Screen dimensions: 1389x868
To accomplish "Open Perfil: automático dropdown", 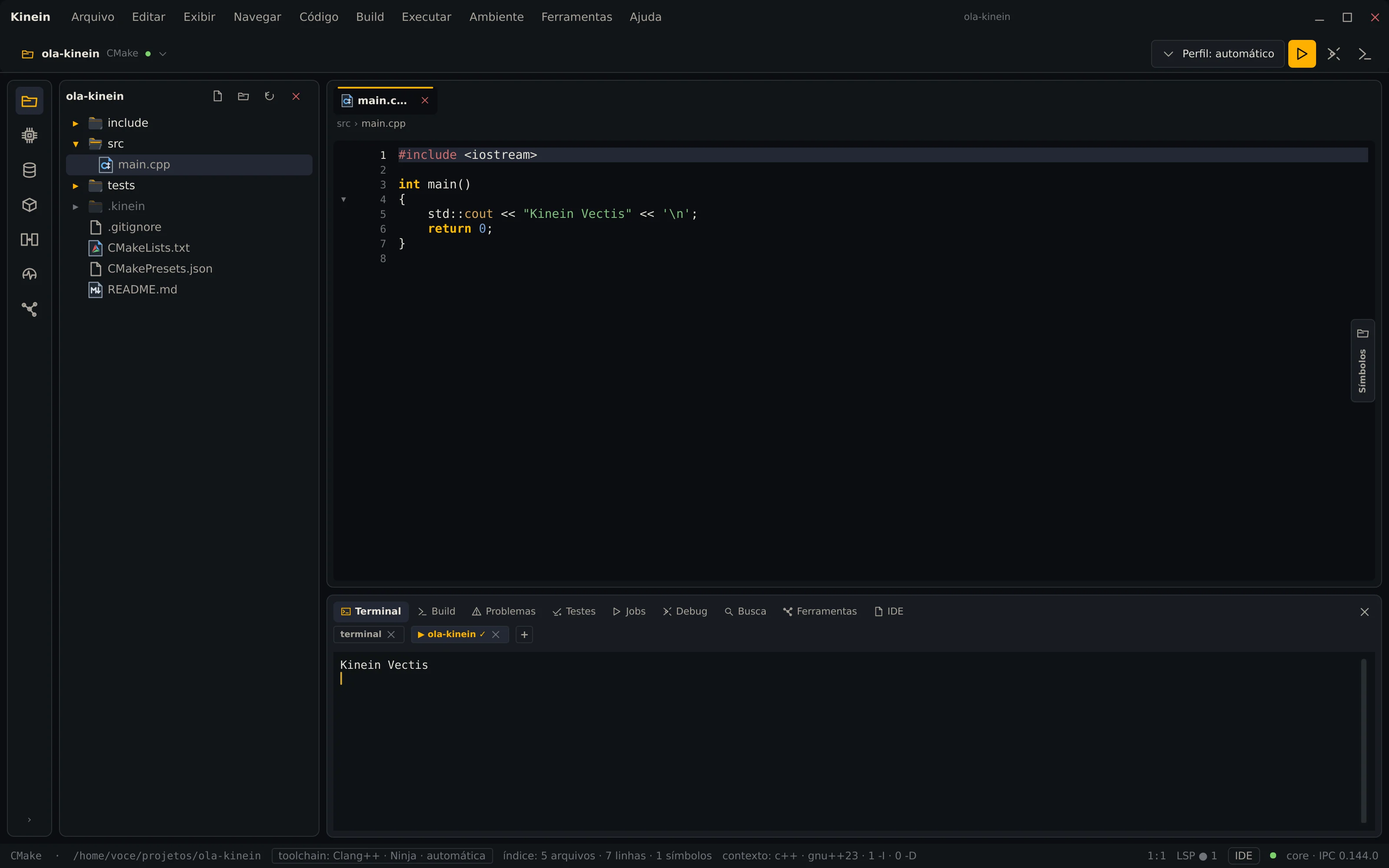I will coord(1218,53).
